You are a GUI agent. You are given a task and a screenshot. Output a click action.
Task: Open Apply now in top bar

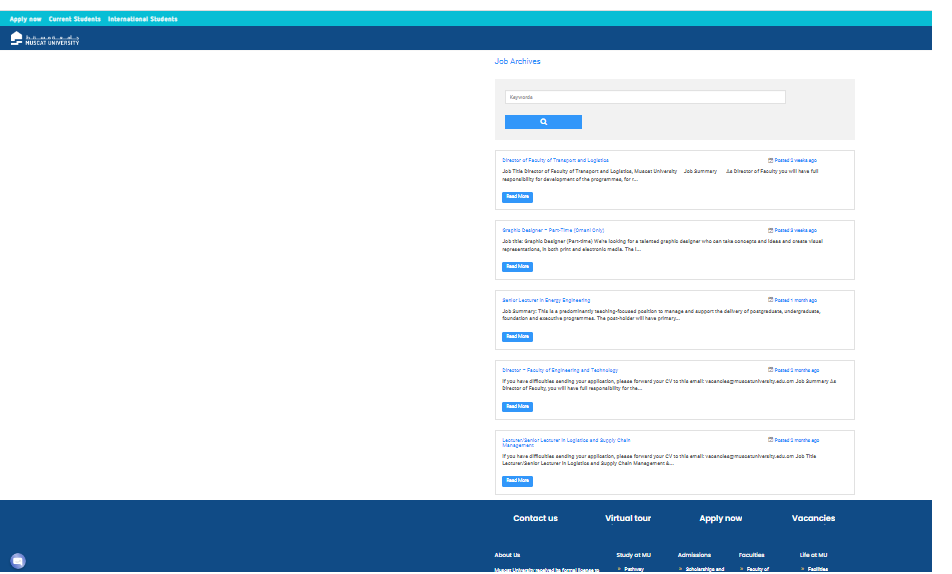(x=26, y=19)
